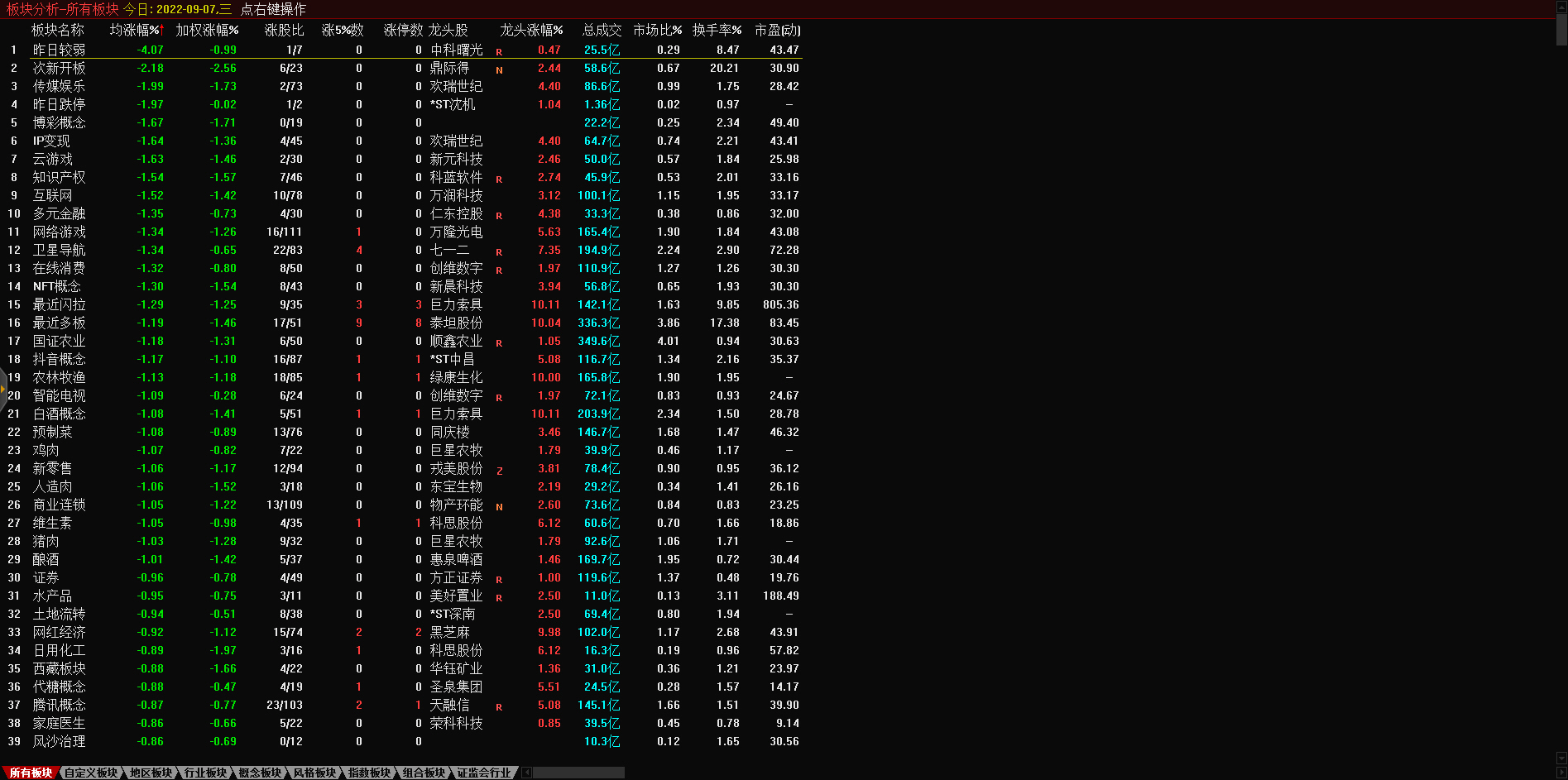Sort by 均涨幅% column header
The image size is (1568, 780).
pos(136,30)
